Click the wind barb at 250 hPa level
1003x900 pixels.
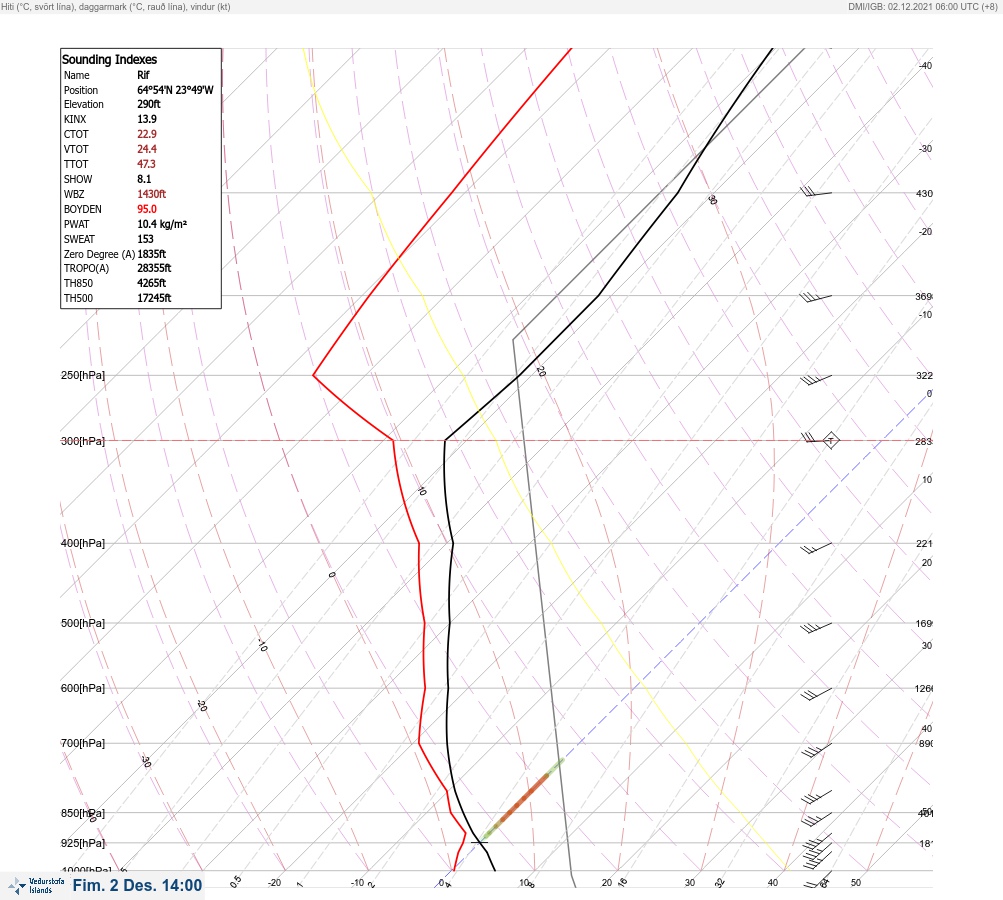pos(816,380)
